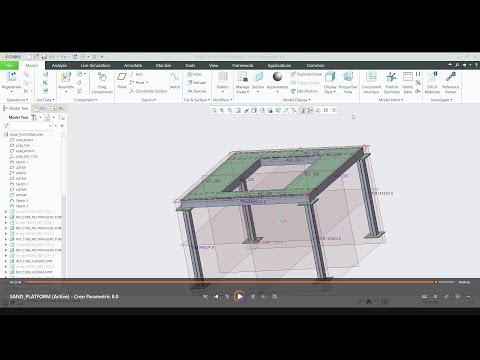Play the video
The height and width of the screenshot is (360, 480).
[240, 296]
